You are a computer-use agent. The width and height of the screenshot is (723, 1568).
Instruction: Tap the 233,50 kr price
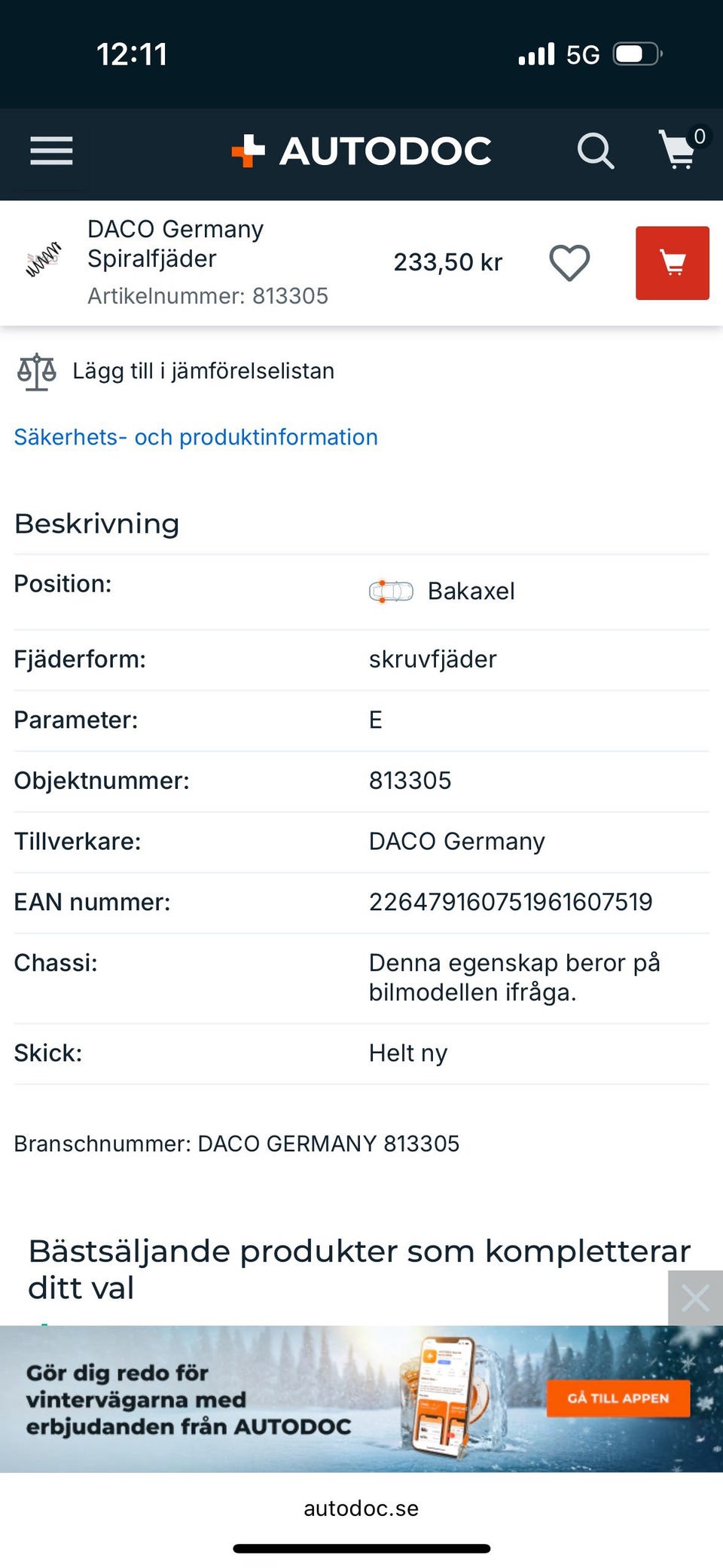coord(447,262)
